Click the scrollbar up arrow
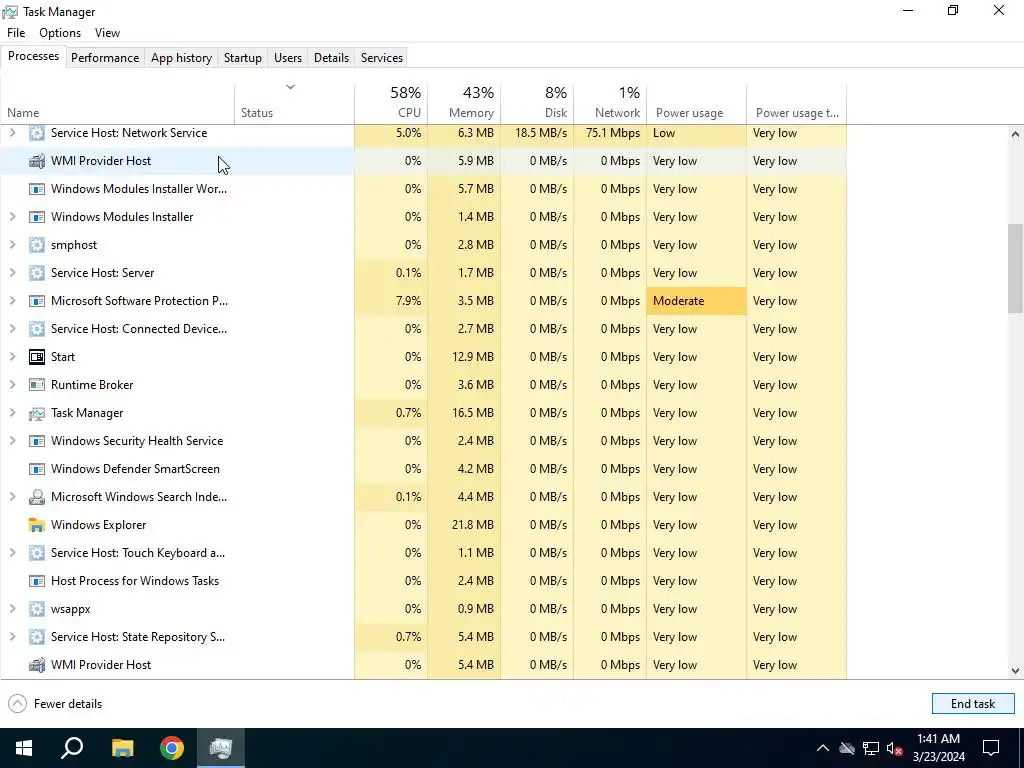The width and height of the screenshot is (1024, 768). [x=1015, y=134]
